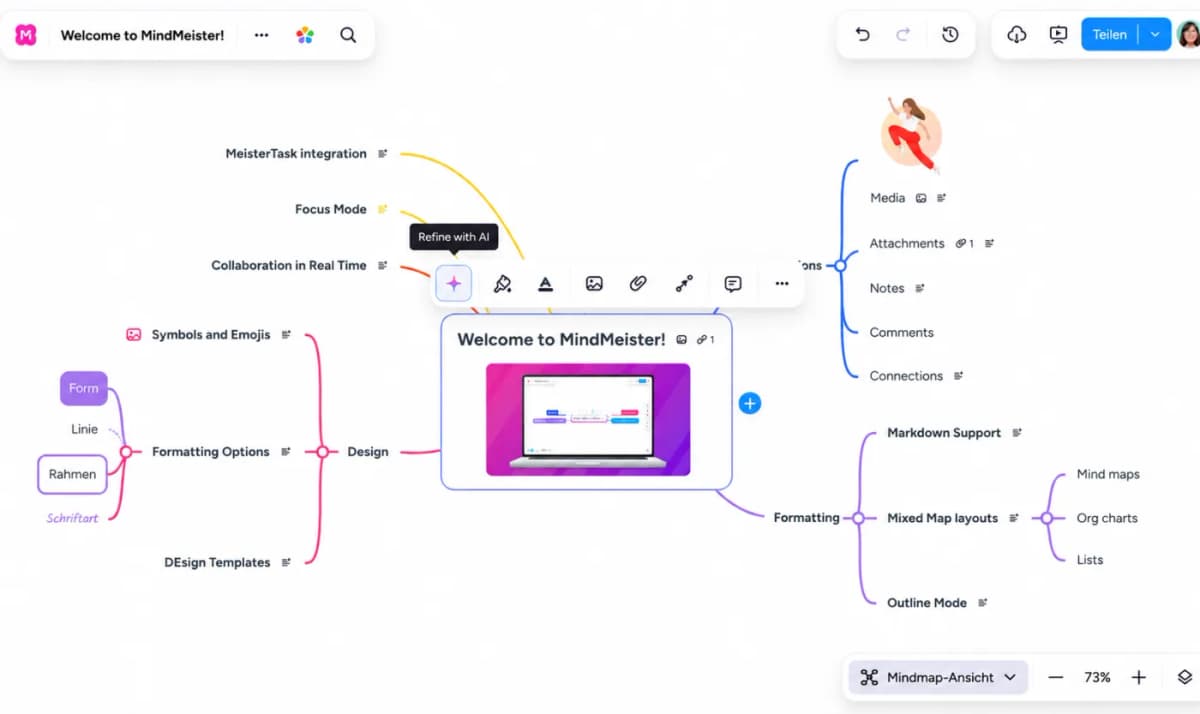Select the Mind maps topic
This screenshot has width=1200, height=714.
1108,474
